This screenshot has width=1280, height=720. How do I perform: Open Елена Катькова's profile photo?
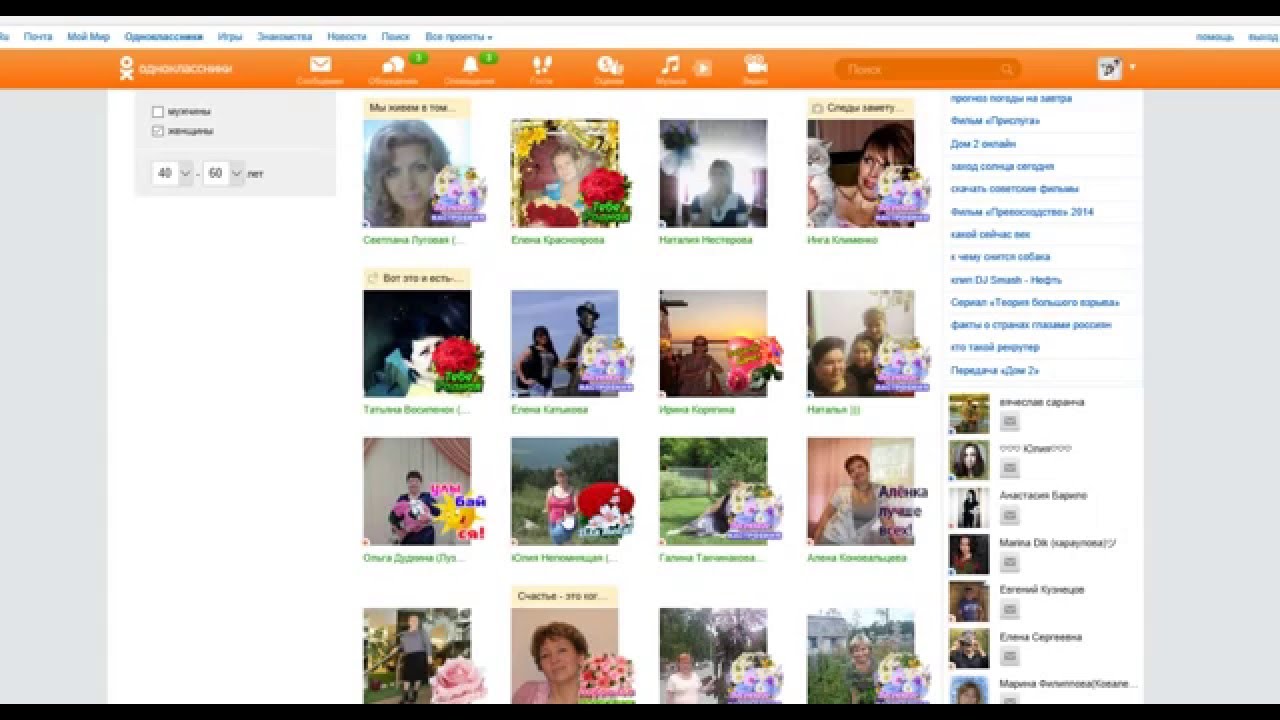[x=565, y=344]
